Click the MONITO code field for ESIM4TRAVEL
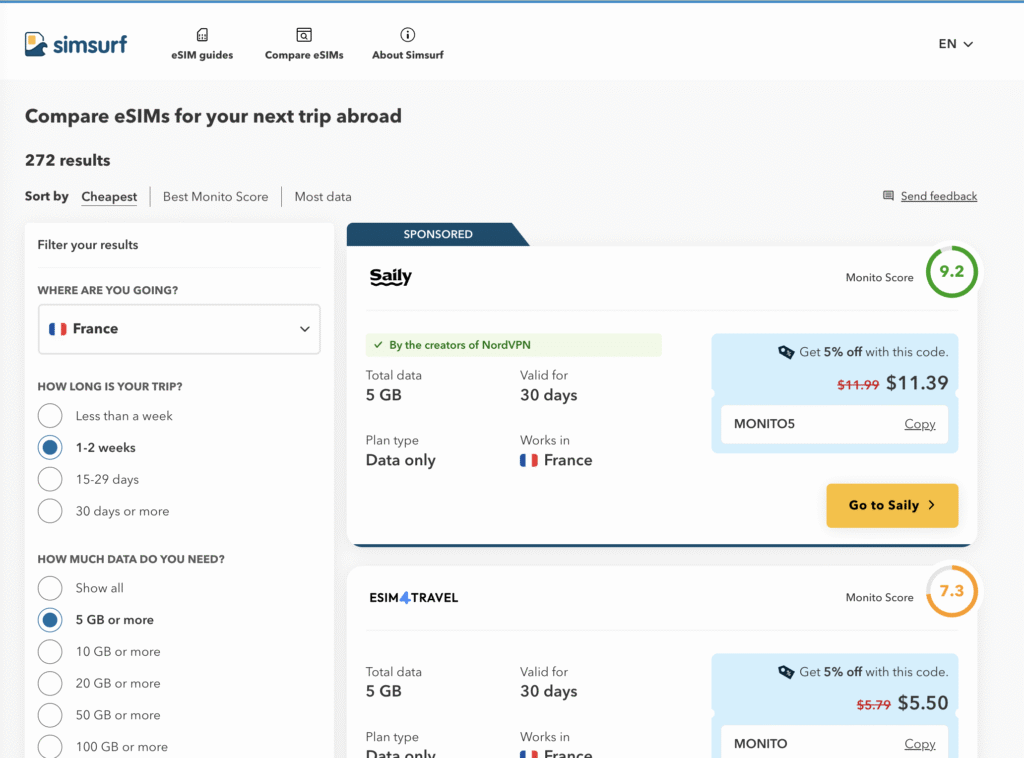 pyautogui.click(x=834, y=742)
